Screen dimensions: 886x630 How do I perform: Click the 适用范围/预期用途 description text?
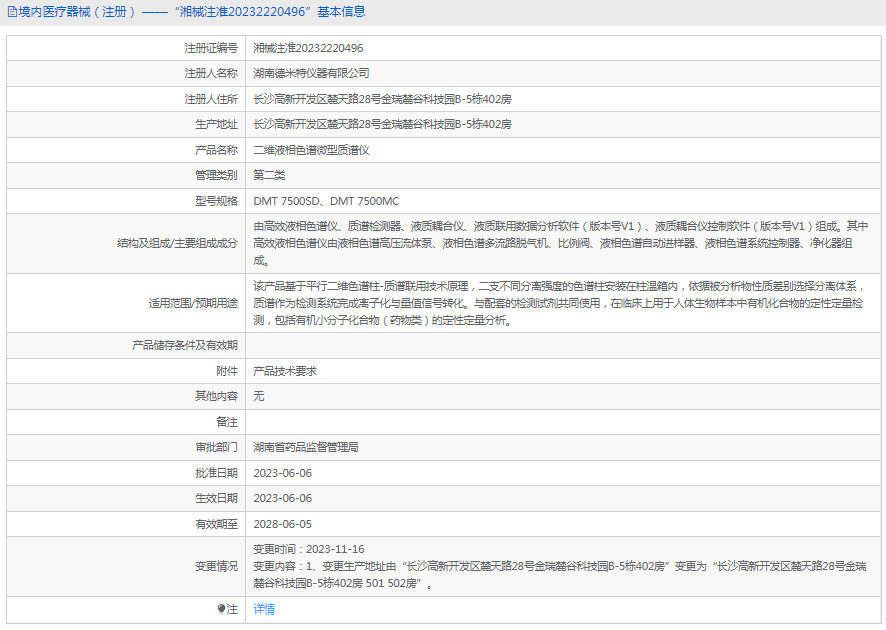point(559,303)
